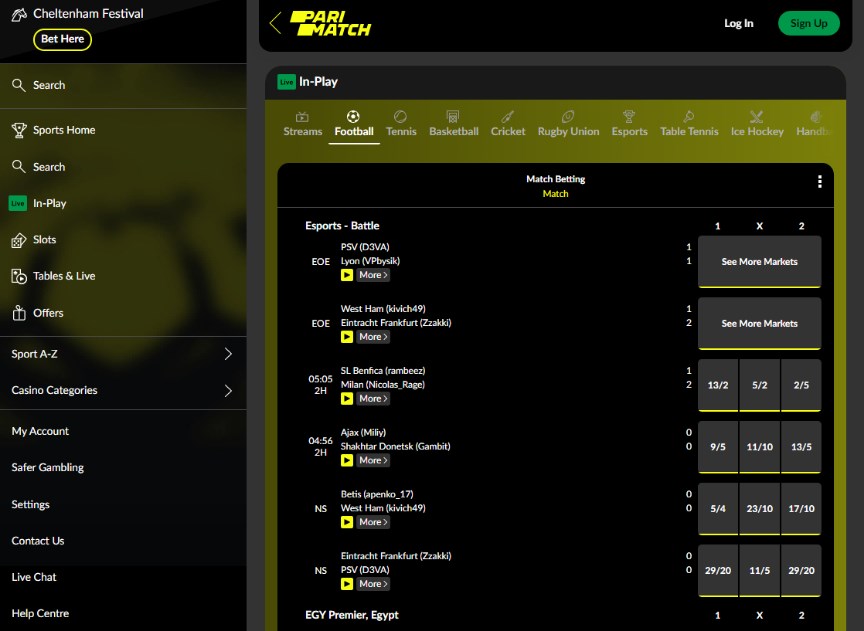Select the Football tab
Image resolution: width=864 pixels, height=631 pixels.
tap(354, 124)
